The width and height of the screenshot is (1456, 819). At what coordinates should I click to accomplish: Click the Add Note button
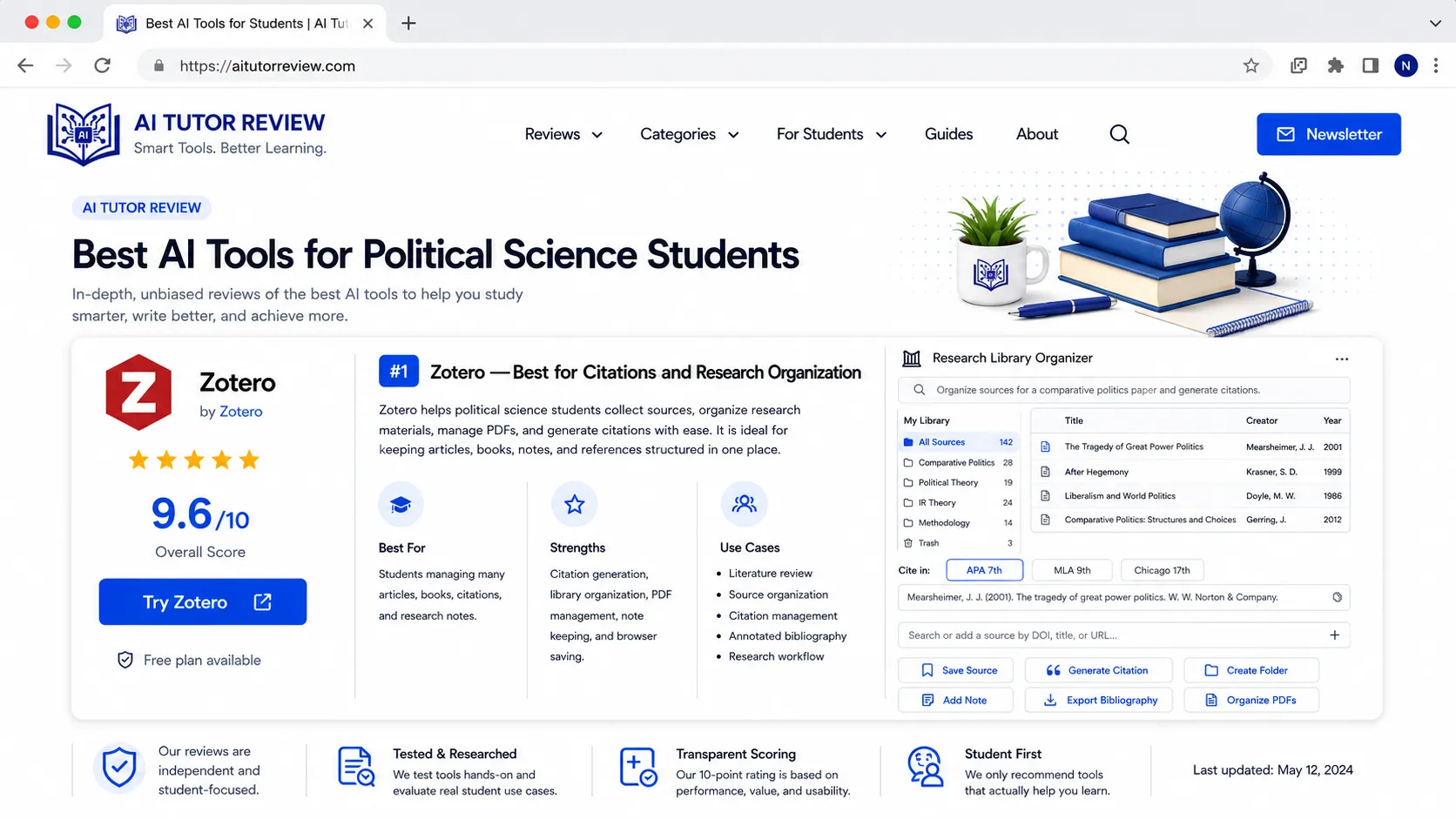956,700
